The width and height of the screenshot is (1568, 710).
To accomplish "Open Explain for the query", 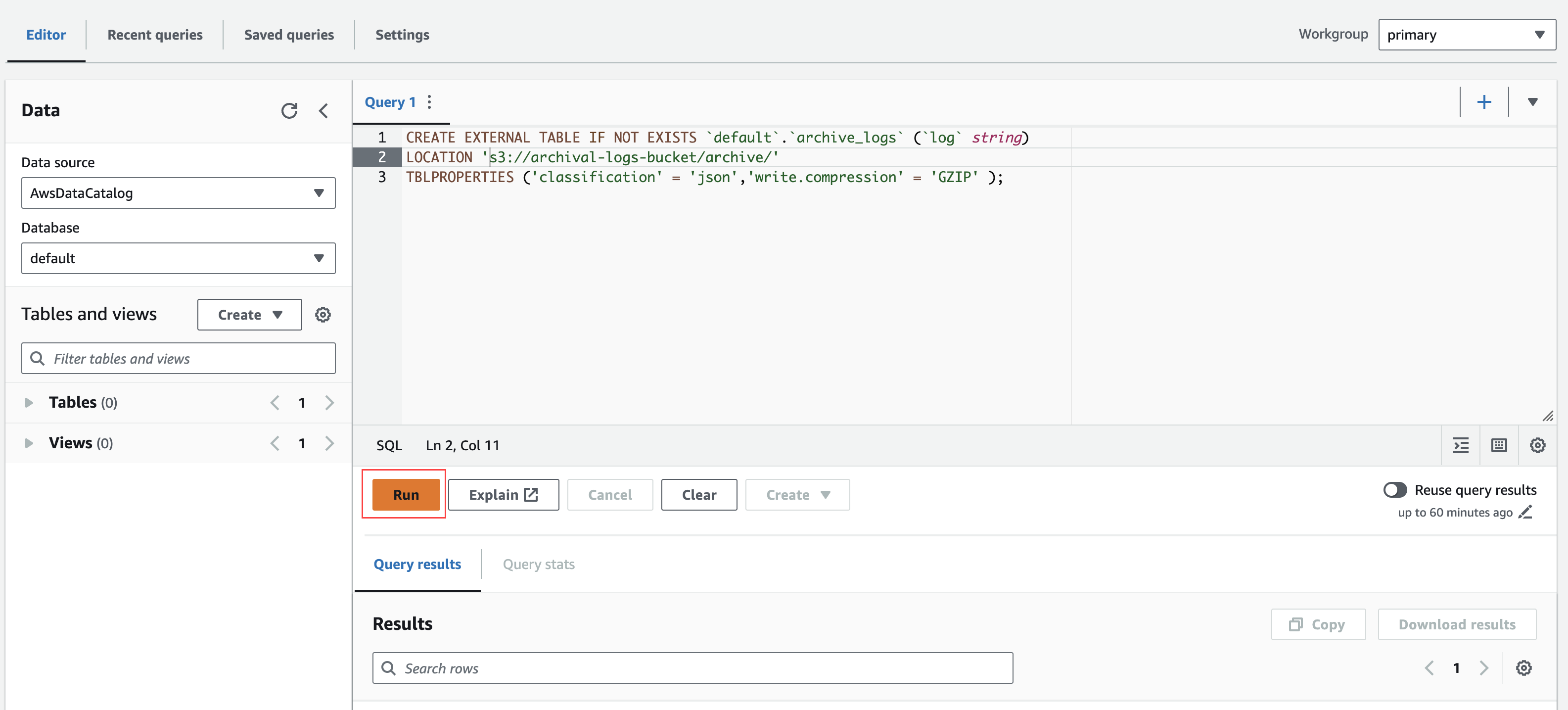I will click(x=504, y=495).
